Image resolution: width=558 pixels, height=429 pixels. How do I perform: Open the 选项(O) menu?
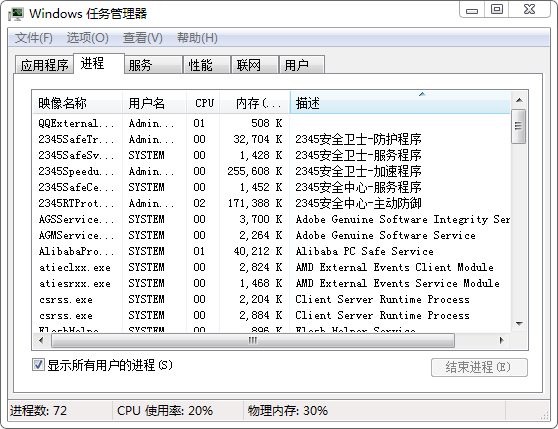pyautogui.click(x=88, y=38)
